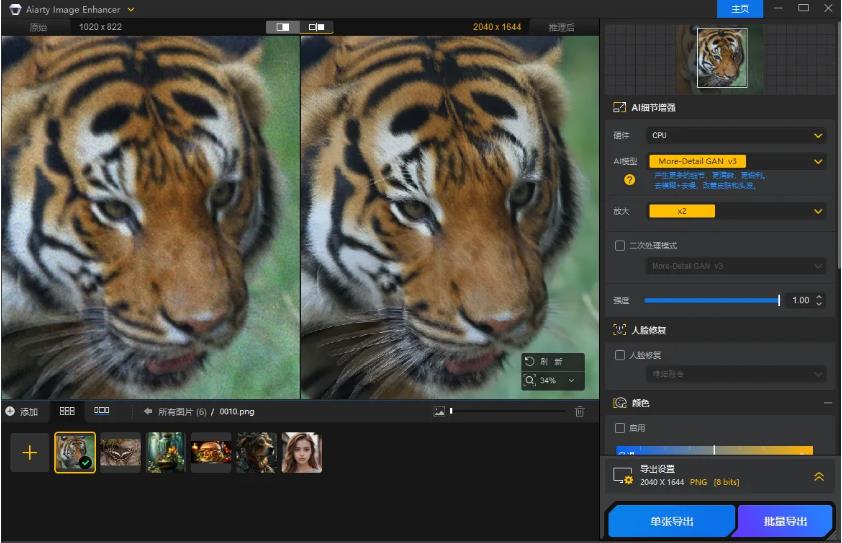Click the strength value stepper arrows

[819, 300]
